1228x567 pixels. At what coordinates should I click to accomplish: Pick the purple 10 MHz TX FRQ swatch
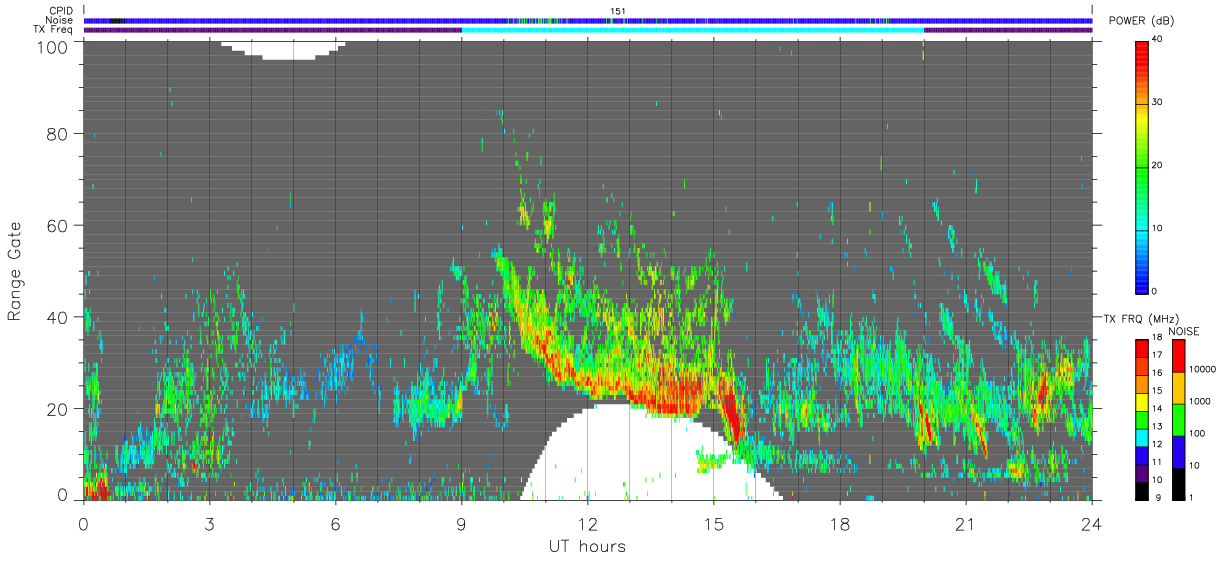pos(1142,471)
